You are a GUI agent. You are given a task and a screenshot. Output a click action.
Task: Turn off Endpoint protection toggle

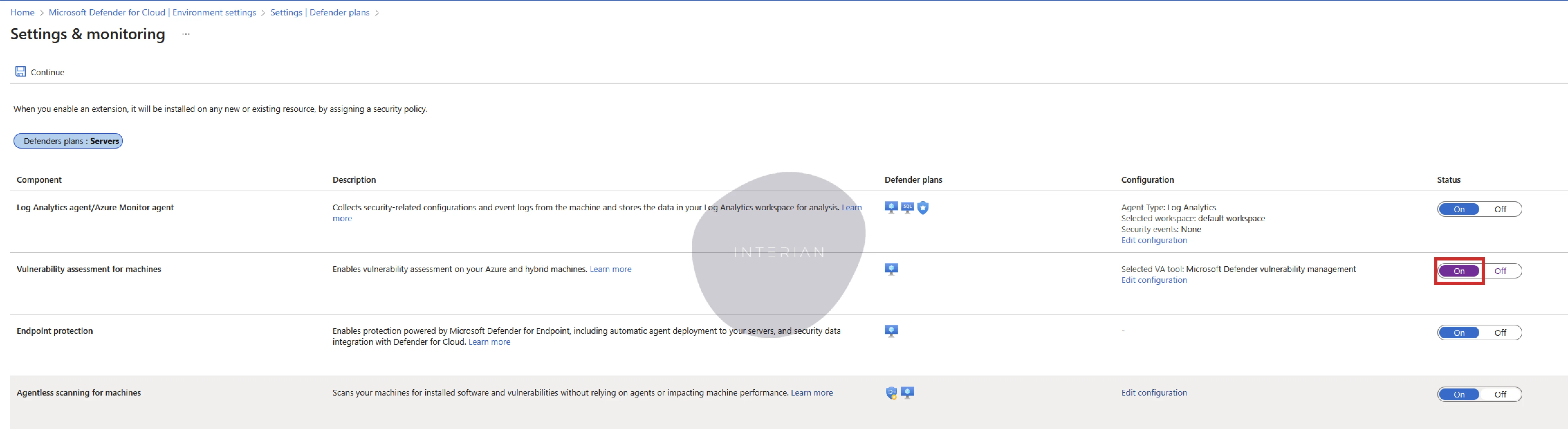[x=1500, y=333]
